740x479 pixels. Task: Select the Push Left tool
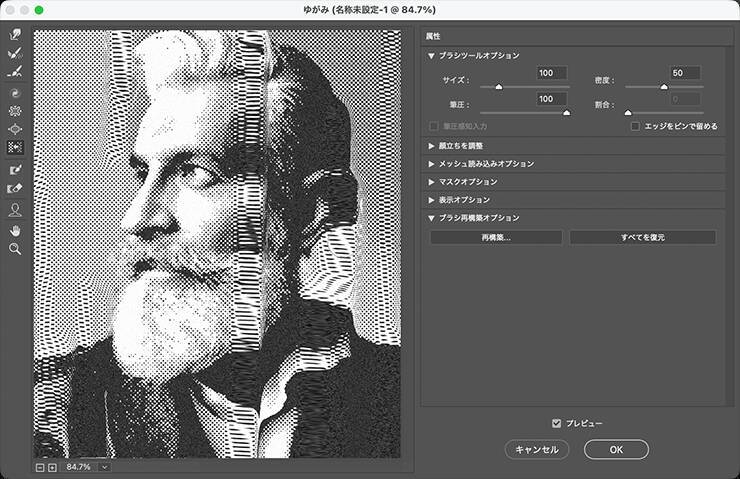tap(15, 147)
